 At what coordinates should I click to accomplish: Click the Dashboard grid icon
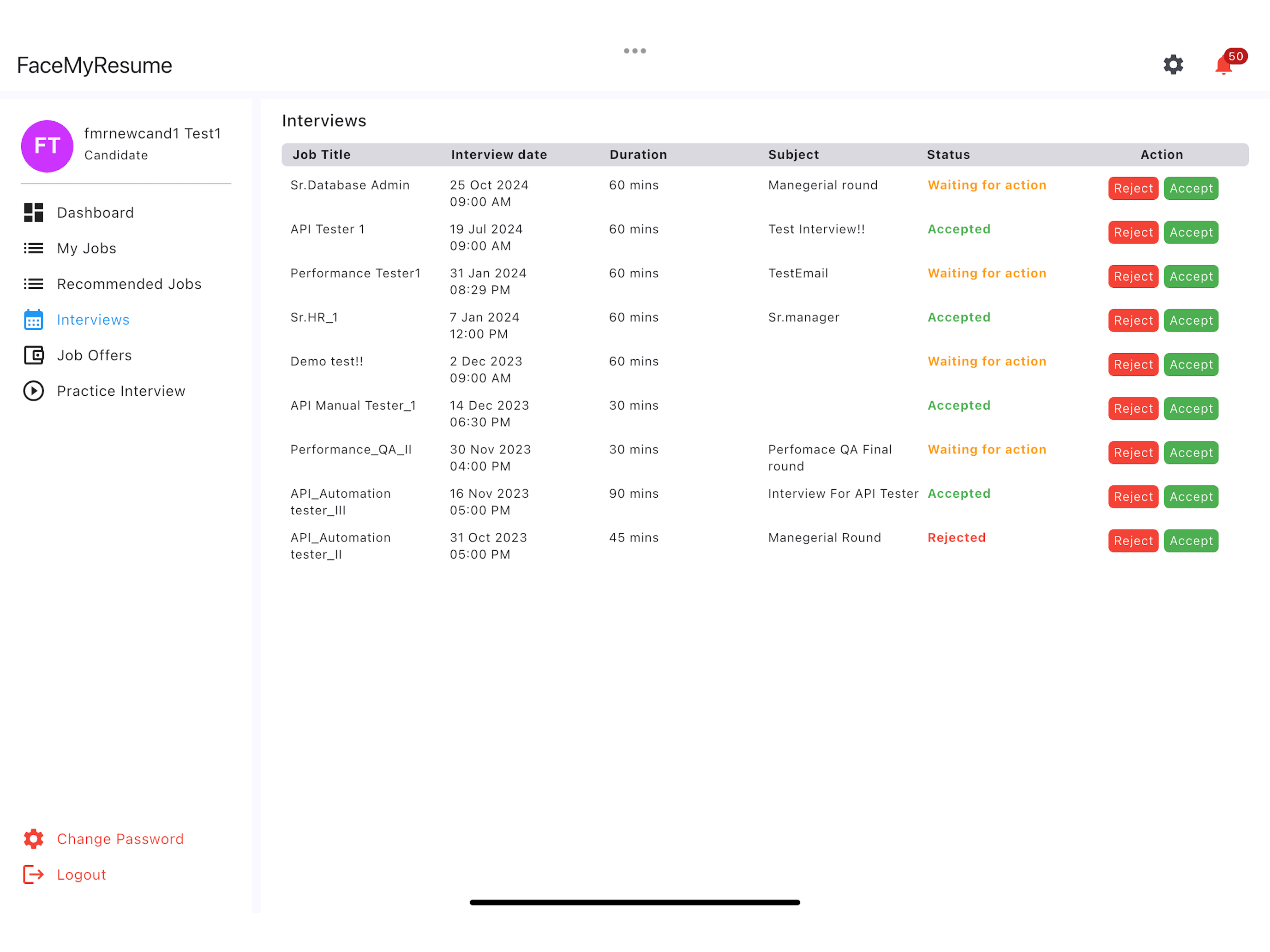pos(33,212)
